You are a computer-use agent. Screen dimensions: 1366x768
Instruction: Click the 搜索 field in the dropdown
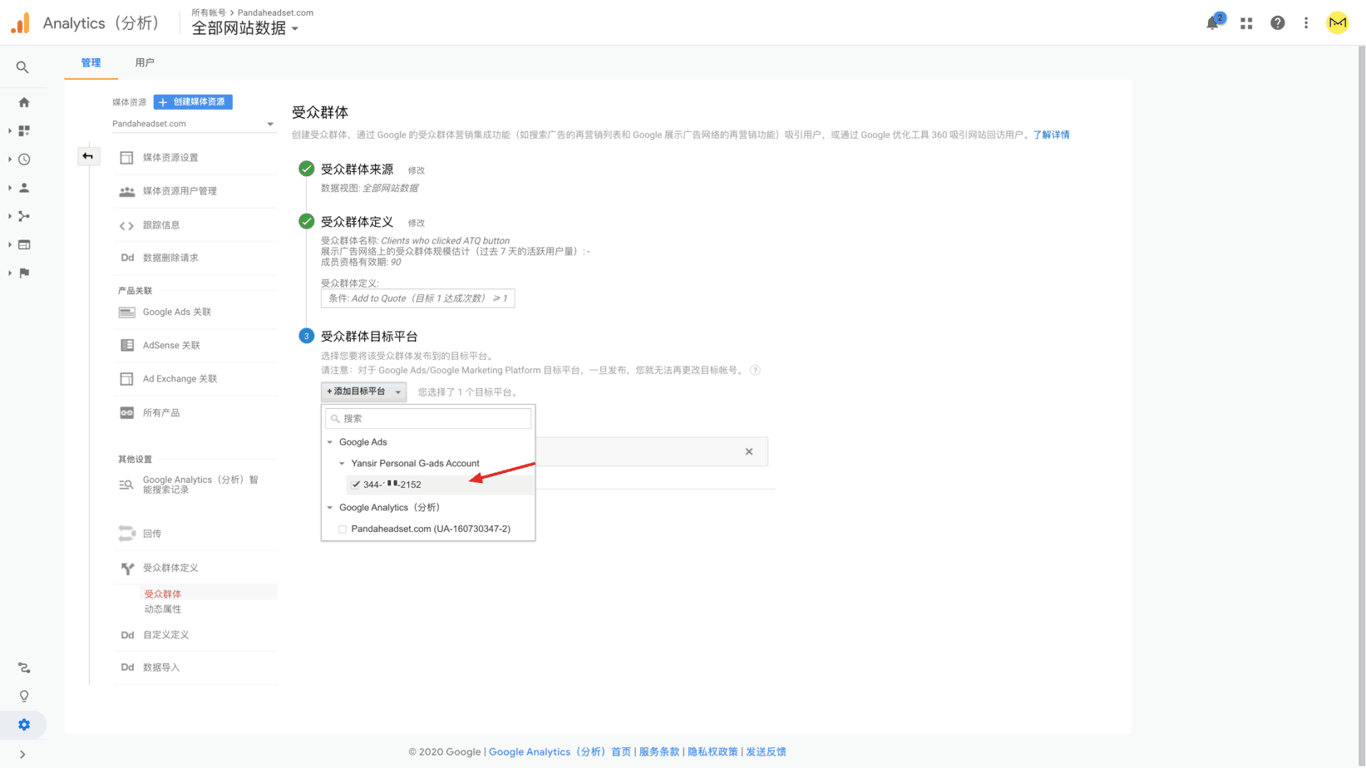tap(428, 418)
